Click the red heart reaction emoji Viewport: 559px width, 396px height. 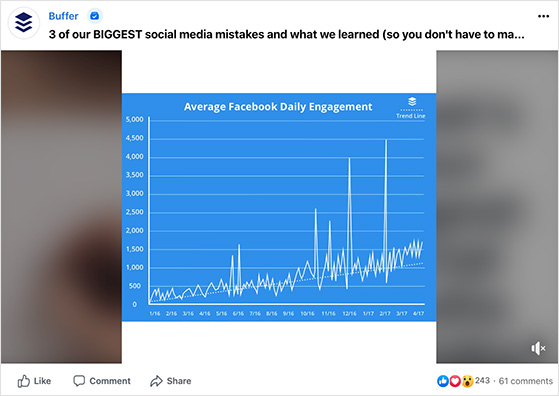point(455,381)
